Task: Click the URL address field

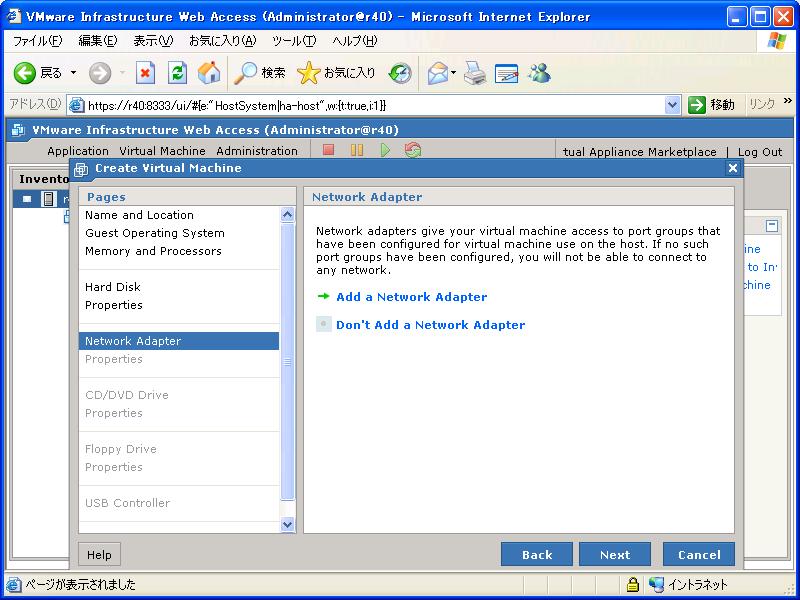Action: pos(374,106)
